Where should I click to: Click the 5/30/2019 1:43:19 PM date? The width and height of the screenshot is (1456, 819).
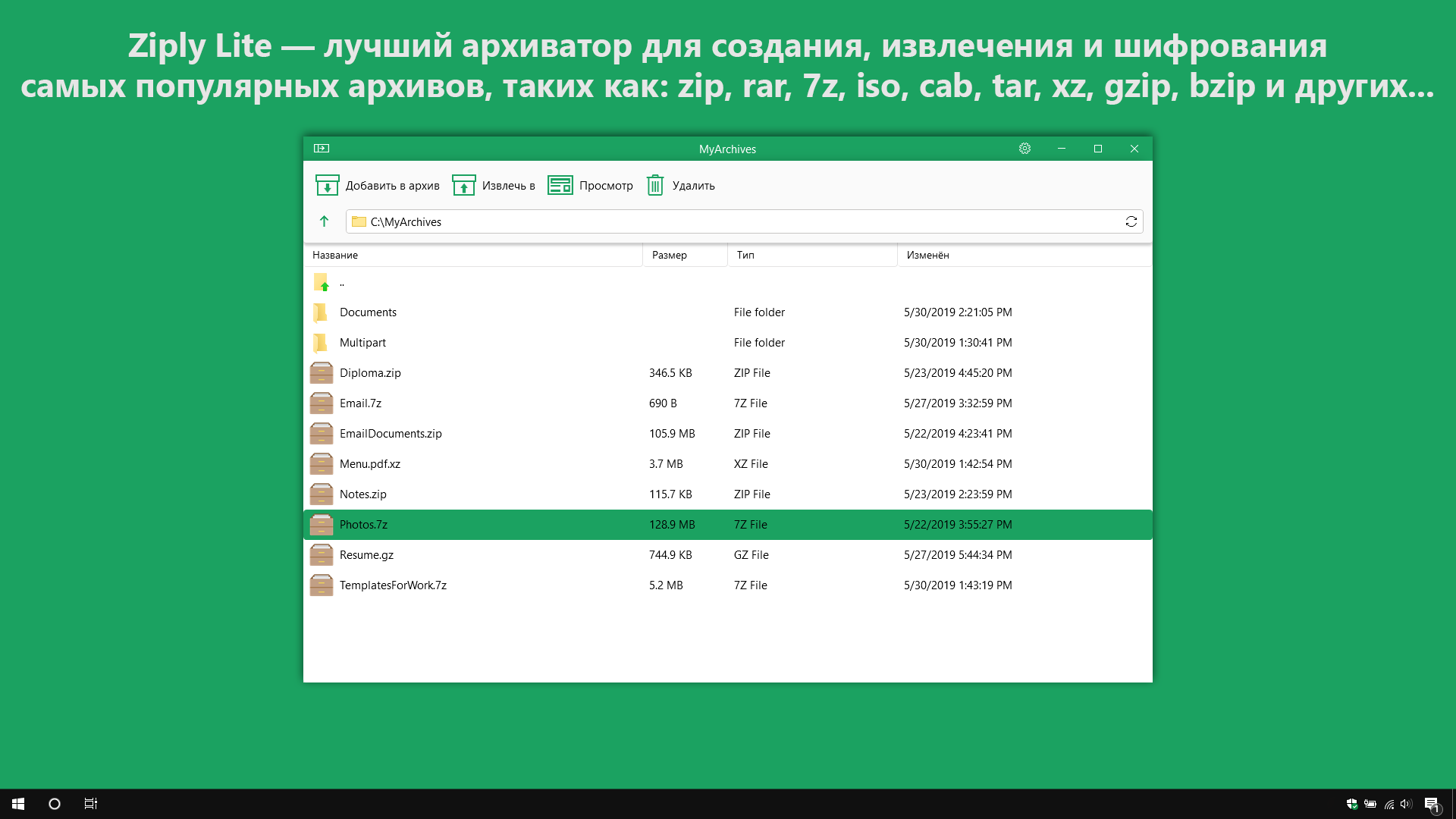pyautogui.click(x=958, y=585)
